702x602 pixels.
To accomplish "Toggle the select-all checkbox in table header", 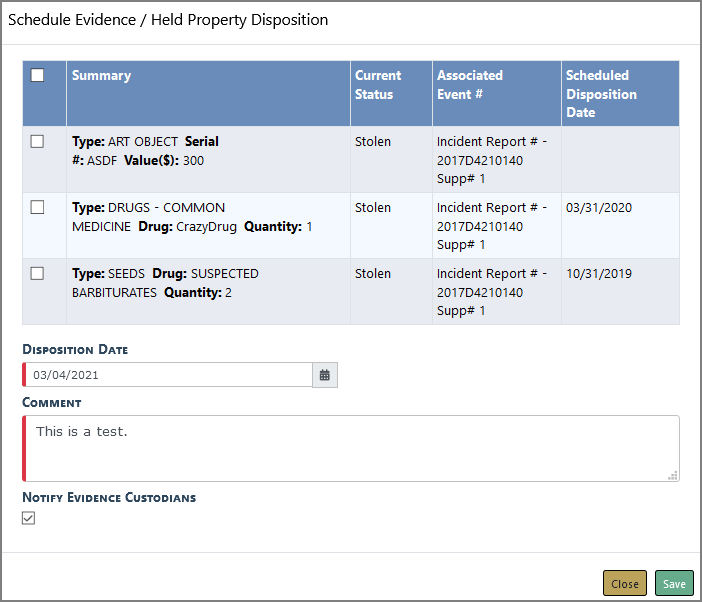I will pos(38,75).
